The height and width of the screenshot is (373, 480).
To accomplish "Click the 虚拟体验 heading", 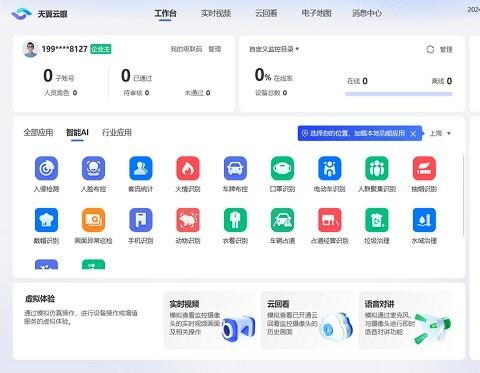I will tap(40, 299).
